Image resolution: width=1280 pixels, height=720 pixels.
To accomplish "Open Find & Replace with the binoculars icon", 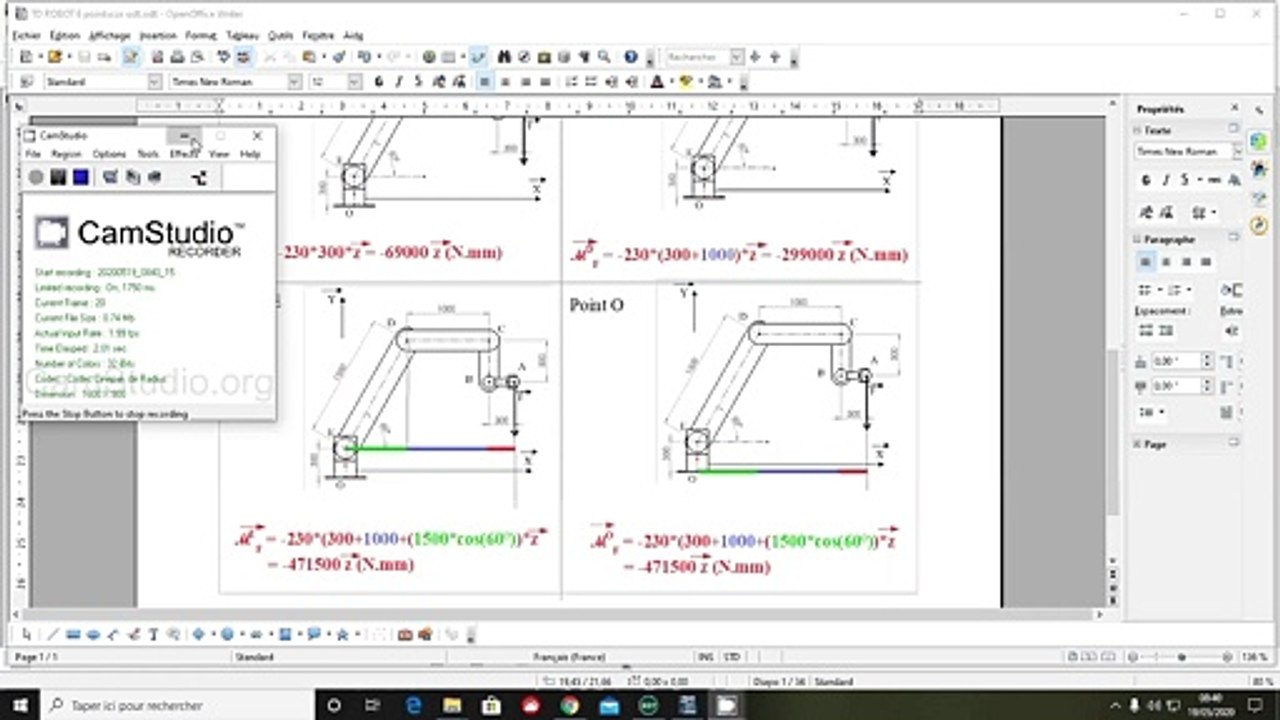I will pyautogui.click(x=505, y=58).
